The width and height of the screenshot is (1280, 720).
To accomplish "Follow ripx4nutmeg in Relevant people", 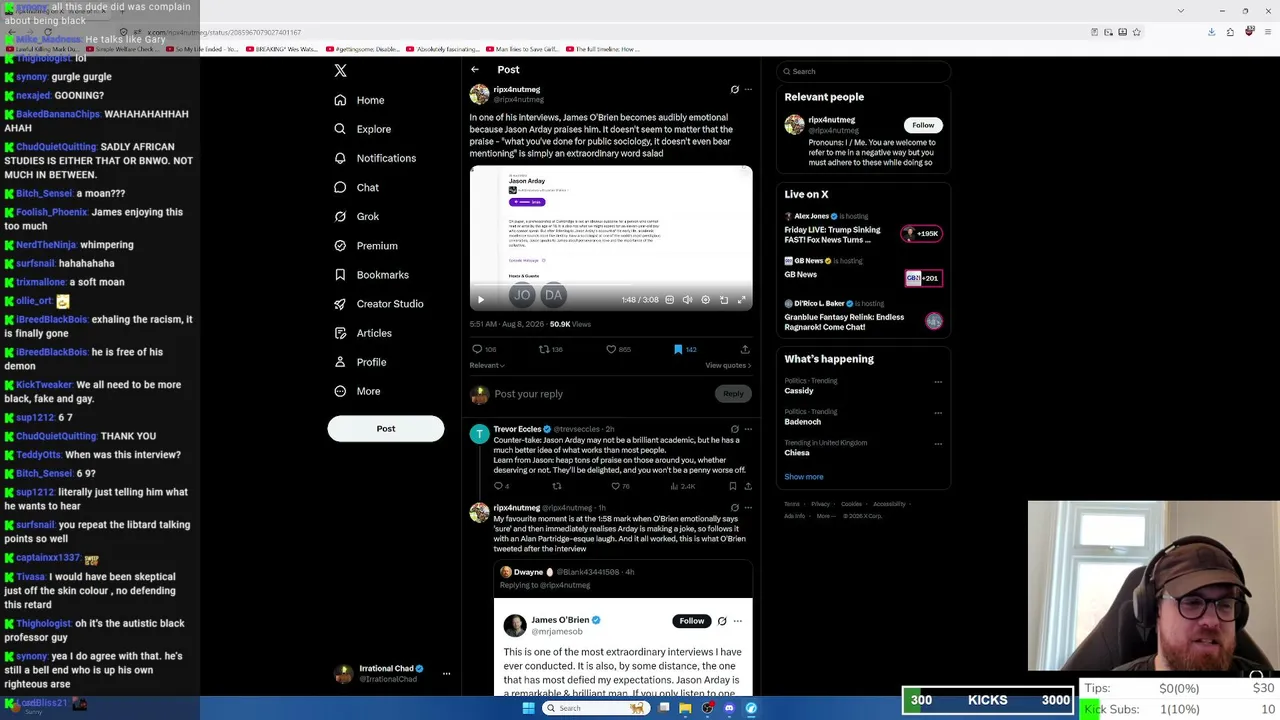I will (923, 125).
